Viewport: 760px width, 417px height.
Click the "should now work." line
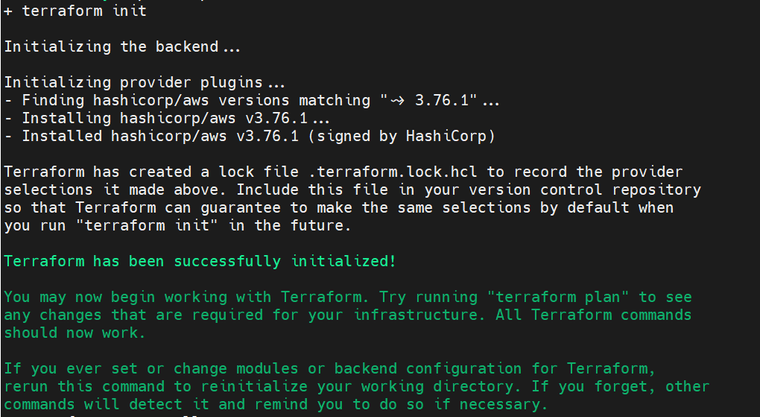[75, 333]
